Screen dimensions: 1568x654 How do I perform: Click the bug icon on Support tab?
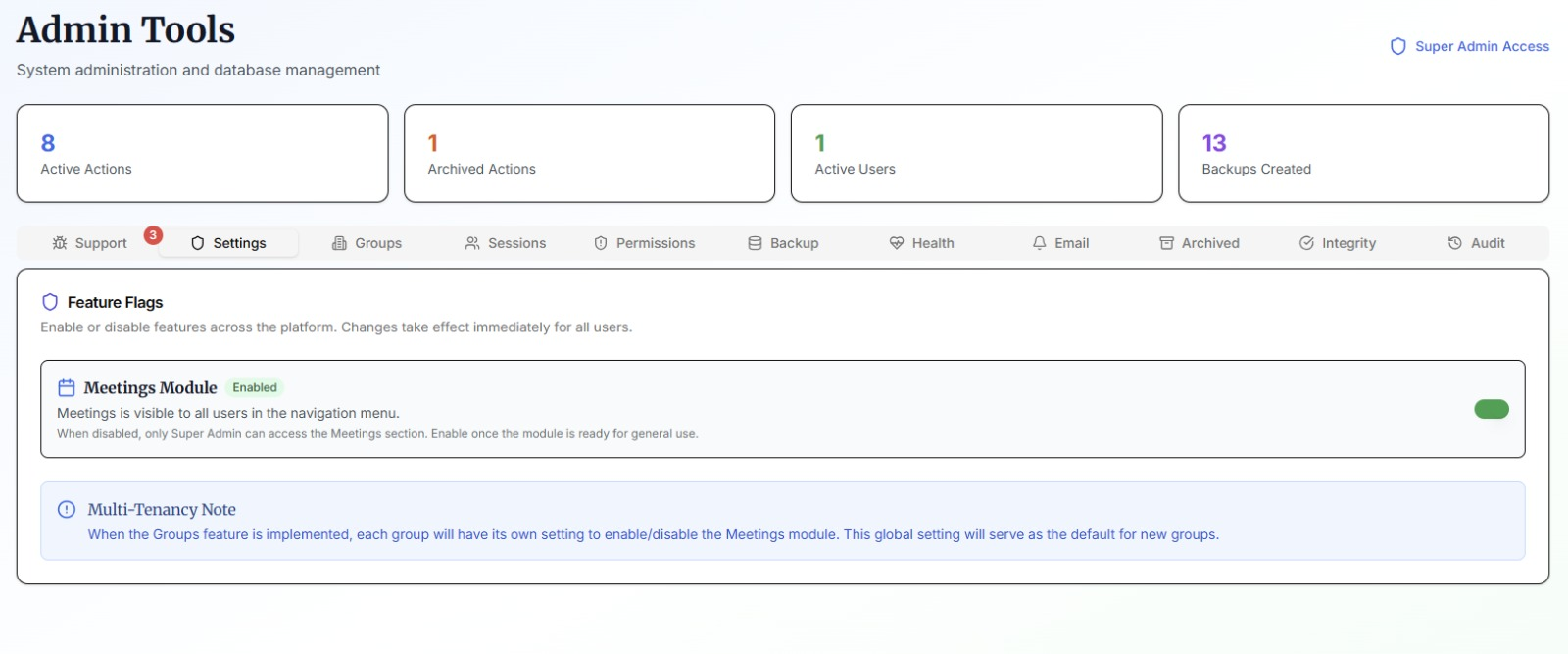pyautogui.click(x=60, y=243)
